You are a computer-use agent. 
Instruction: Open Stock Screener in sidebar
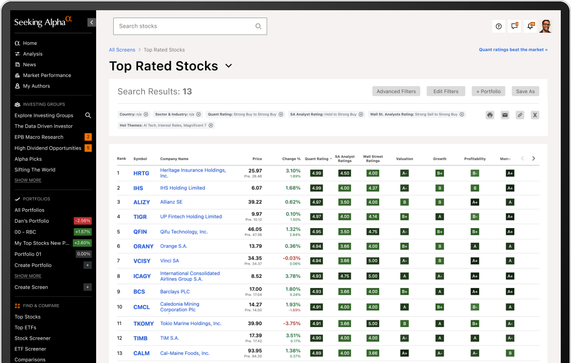point(32,338)
